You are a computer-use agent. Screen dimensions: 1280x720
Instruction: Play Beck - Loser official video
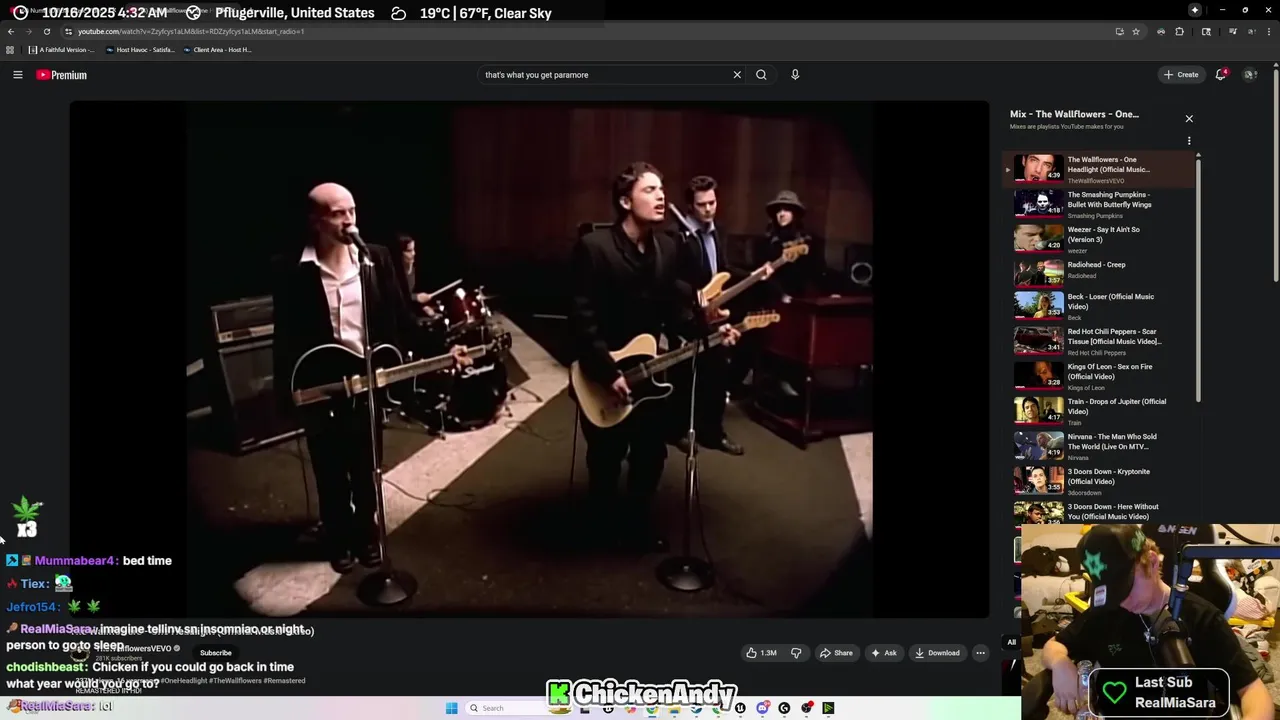point(1100,306)
